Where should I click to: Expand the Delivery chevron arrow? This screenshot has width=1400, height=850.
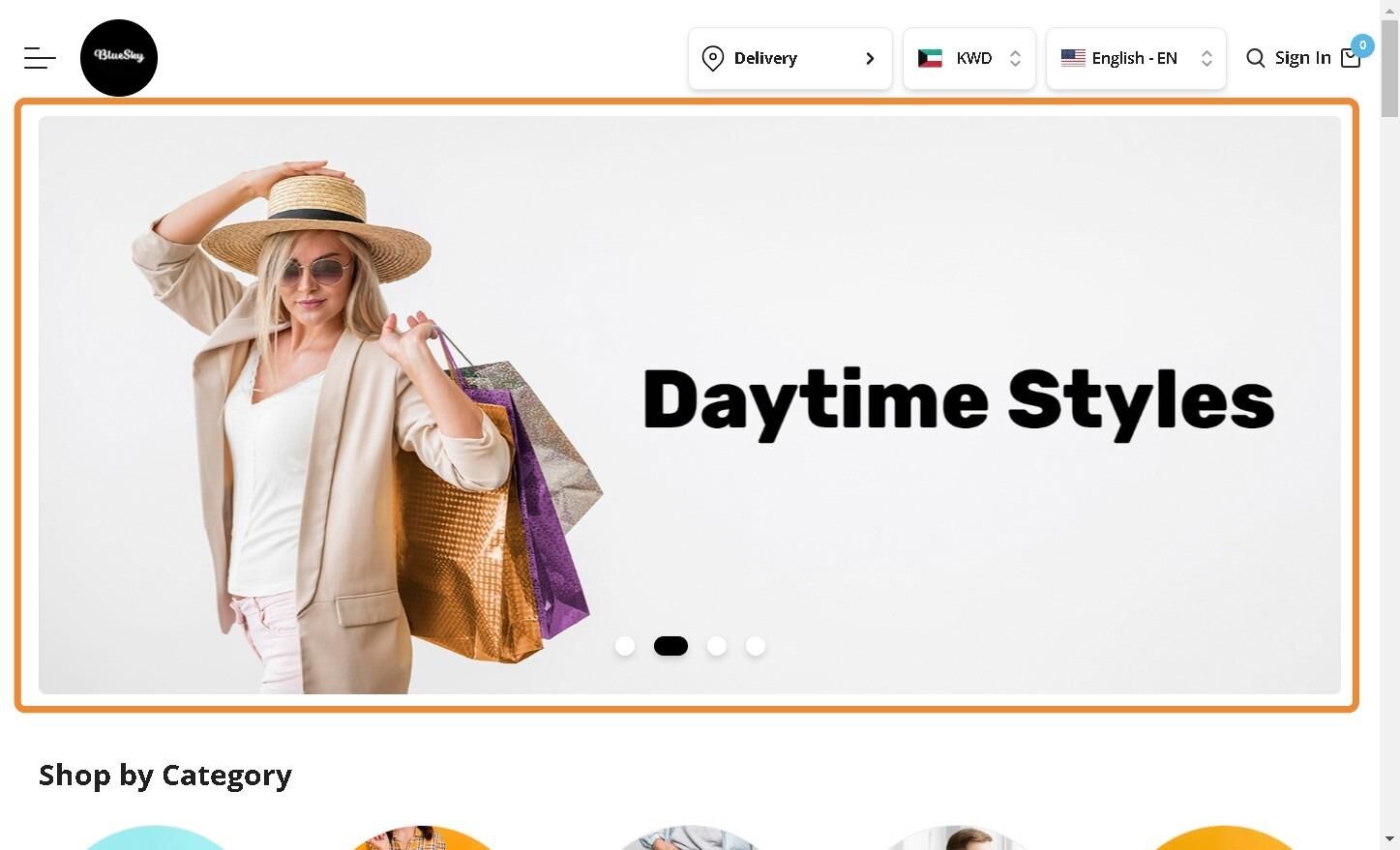tap(870, 59)
